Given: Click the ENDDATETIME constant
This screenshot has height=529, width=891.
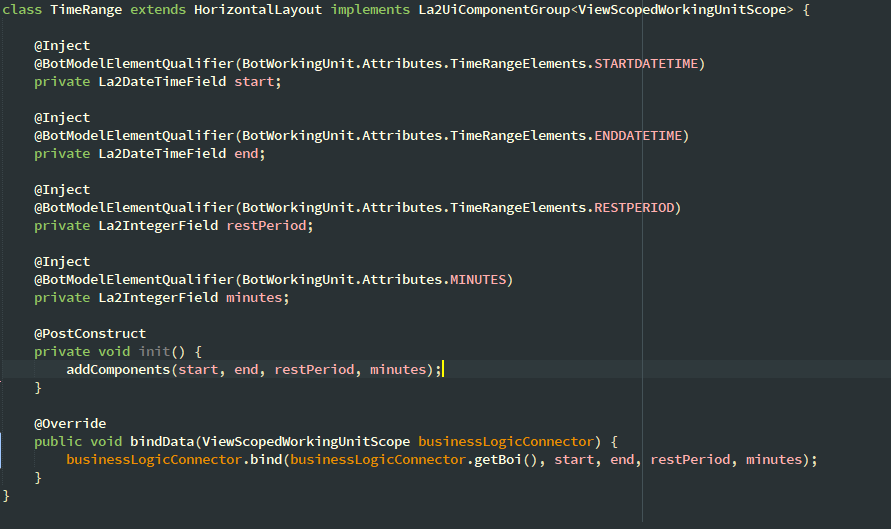Looking at the screenshot, I should (641, 136).
